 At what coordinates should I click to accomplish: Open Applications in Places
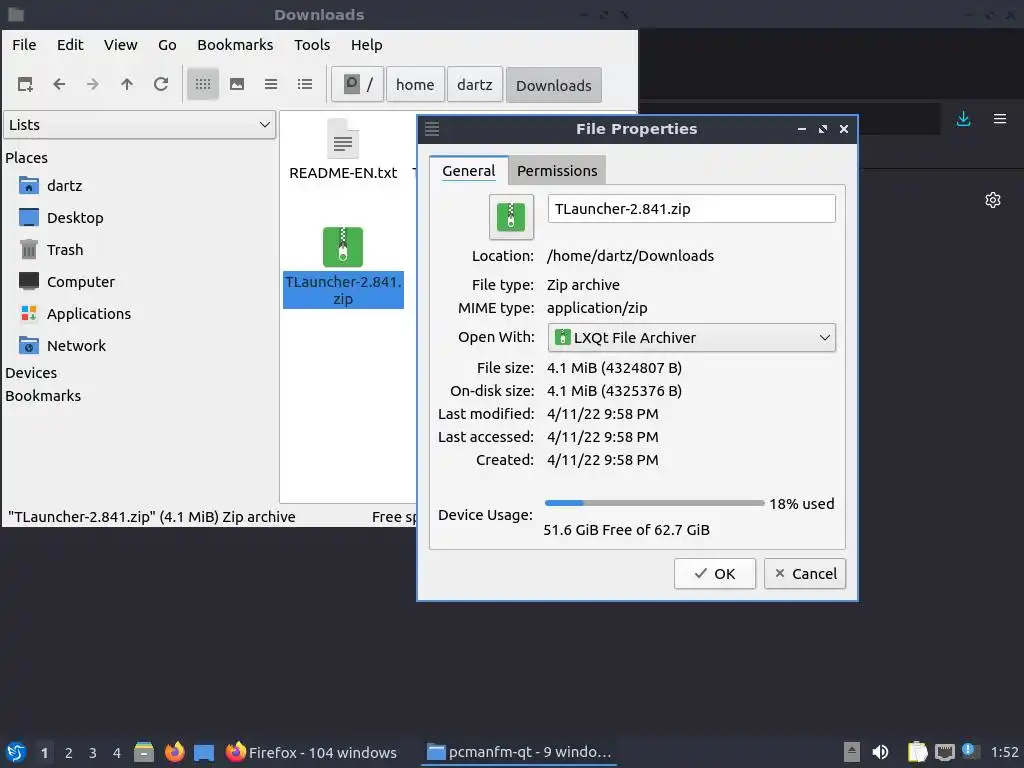point(89,314)
